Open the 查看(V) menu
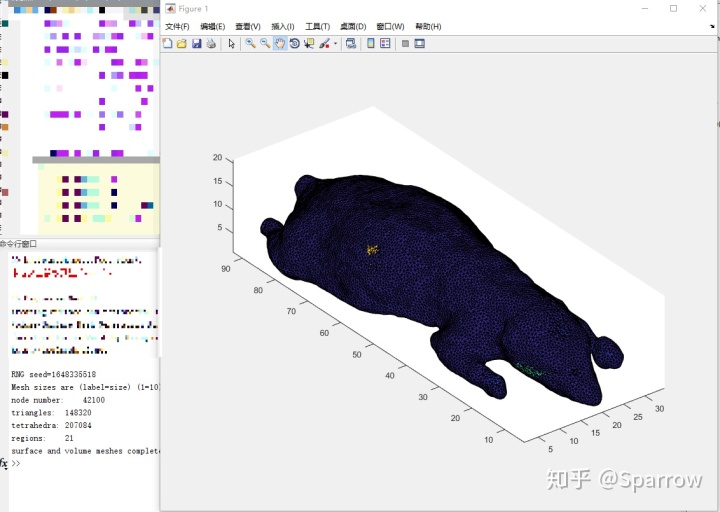The width and height of the screenshot is (720, 512). pyautogui.click(x=248, y=27)
